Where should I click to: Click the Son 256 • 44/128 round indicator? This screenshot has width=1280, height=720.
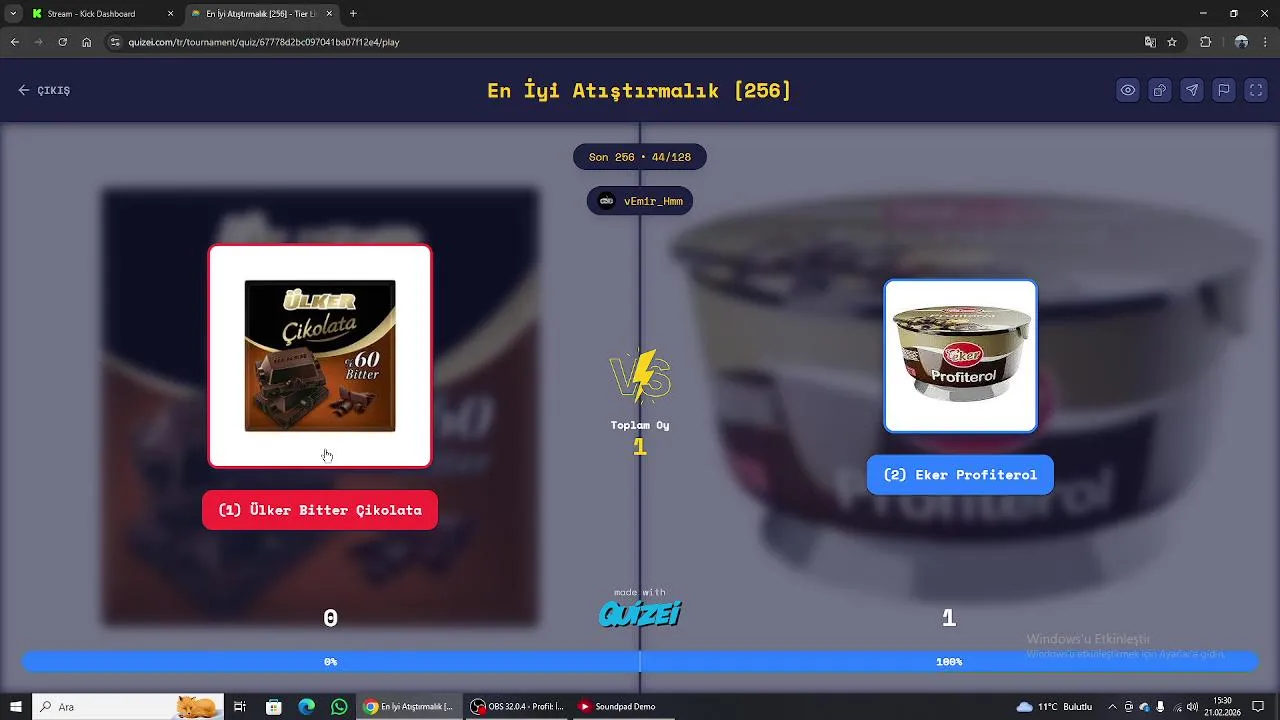pos(640,157)
